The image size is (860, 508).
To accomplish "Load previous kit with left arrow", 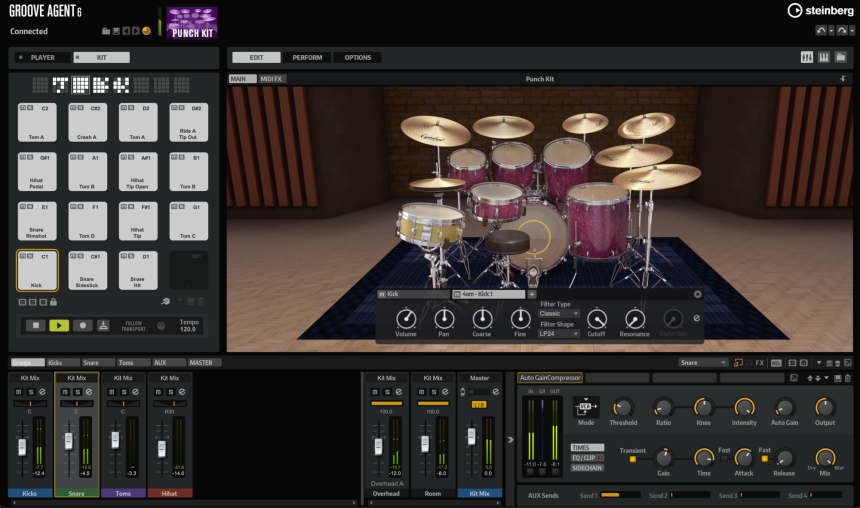I will 126,31.
